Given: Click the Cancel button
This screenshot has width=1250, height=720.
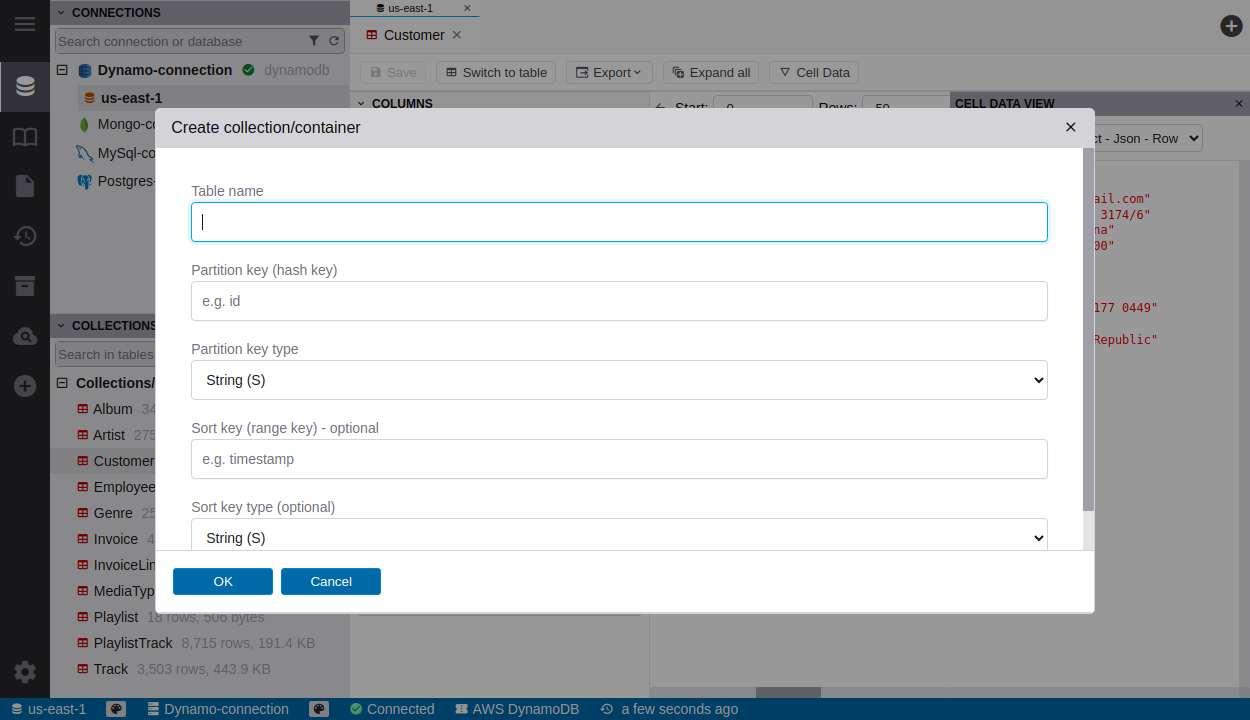Looking at the screenshot, I should point(331,581).
